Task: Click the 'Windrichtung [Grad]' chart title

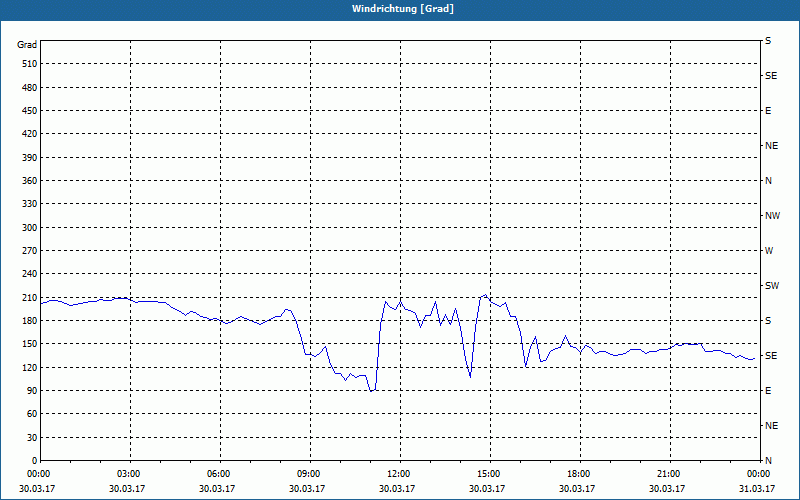Action: coord(403,9)
